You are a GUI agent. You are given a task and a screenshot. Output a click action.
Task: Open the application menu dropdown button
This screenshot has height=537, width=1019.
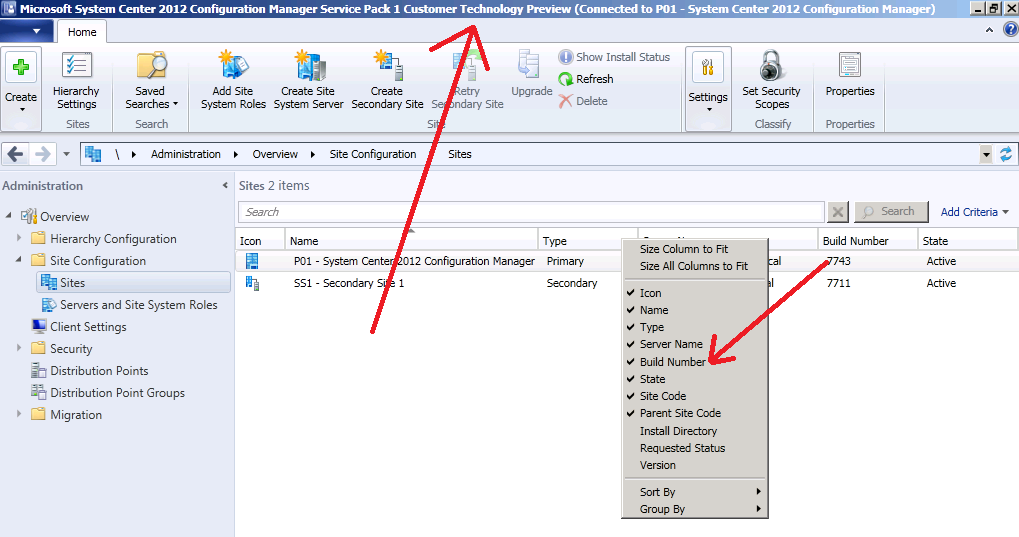click(x=27, y=31)
